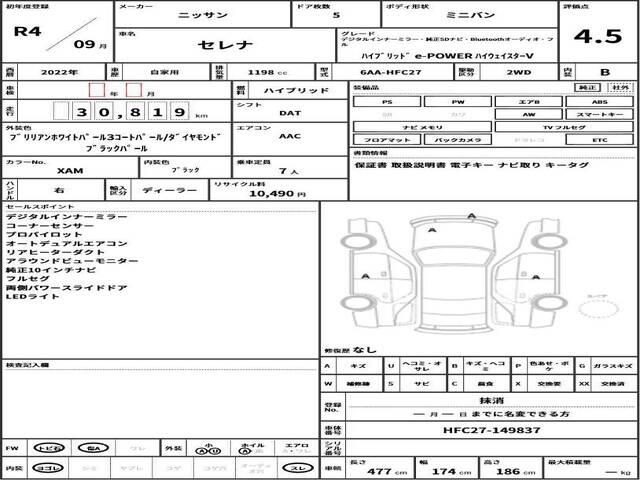Click the 09 registration month
Screen dimensions: 640x480
coord(84,44)
